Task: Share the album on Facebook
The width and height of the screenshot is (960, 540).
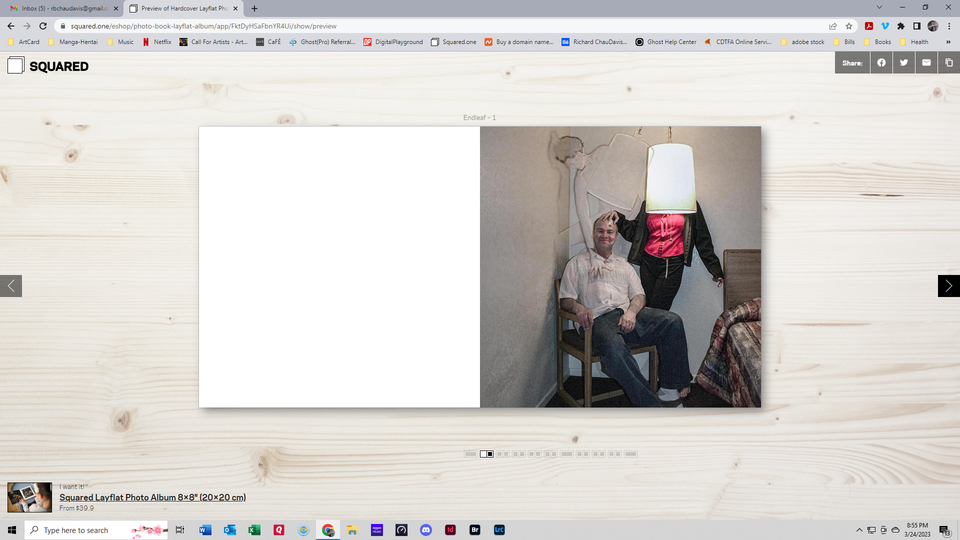Action: tap(881, 62)
